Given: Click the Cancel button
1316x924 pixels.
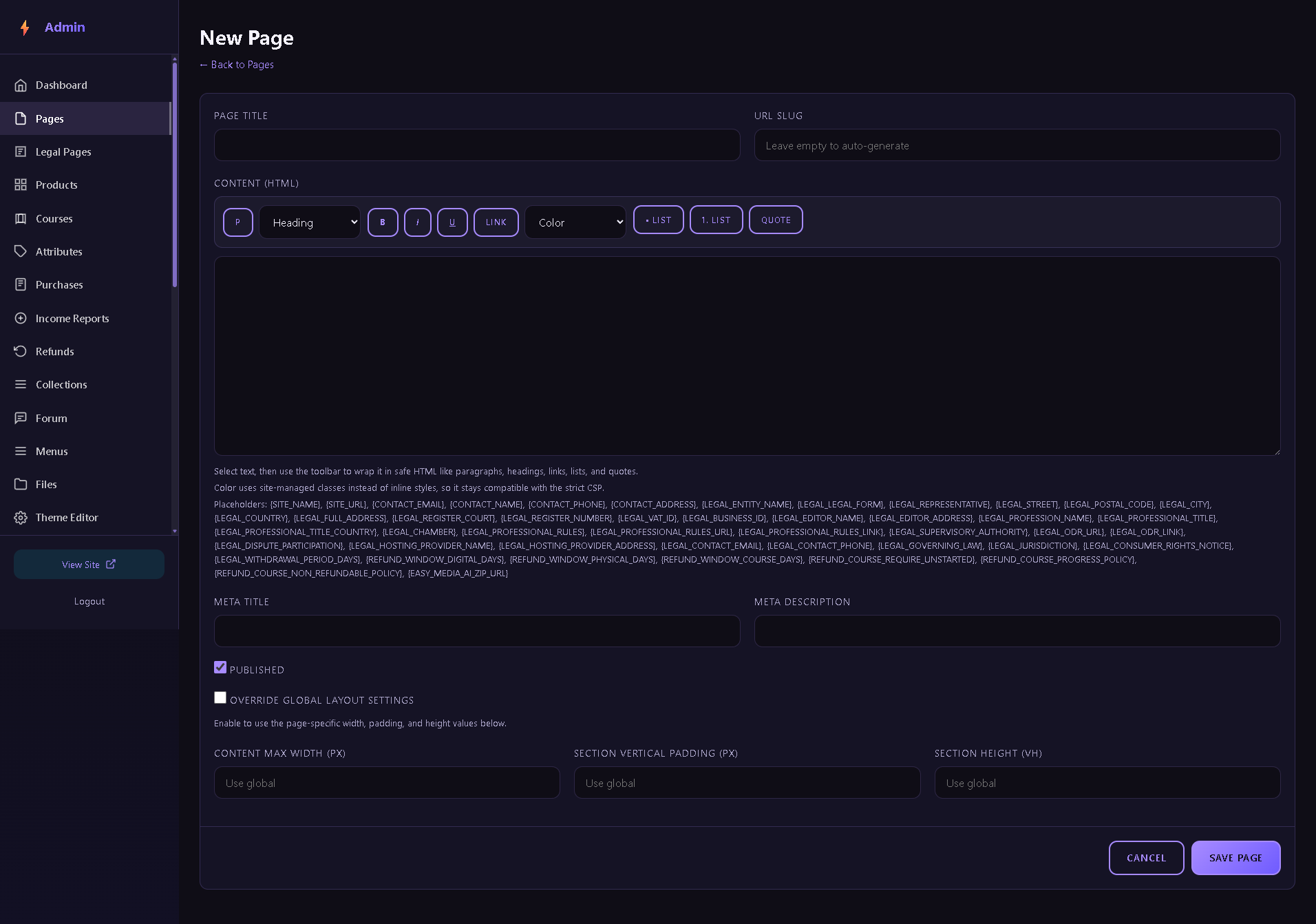Looking at the screenshot, I should tap(1146, 858).
